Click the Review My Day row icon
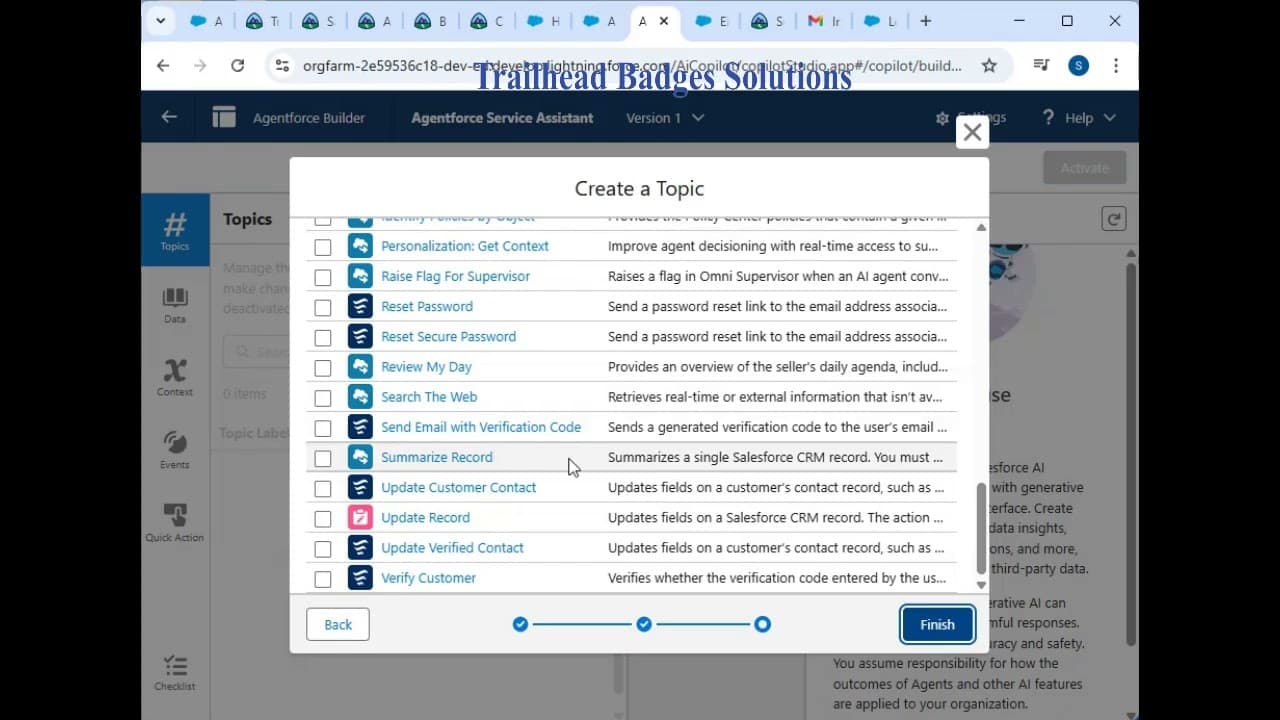 pyautogui.click(x=360, y=367)
